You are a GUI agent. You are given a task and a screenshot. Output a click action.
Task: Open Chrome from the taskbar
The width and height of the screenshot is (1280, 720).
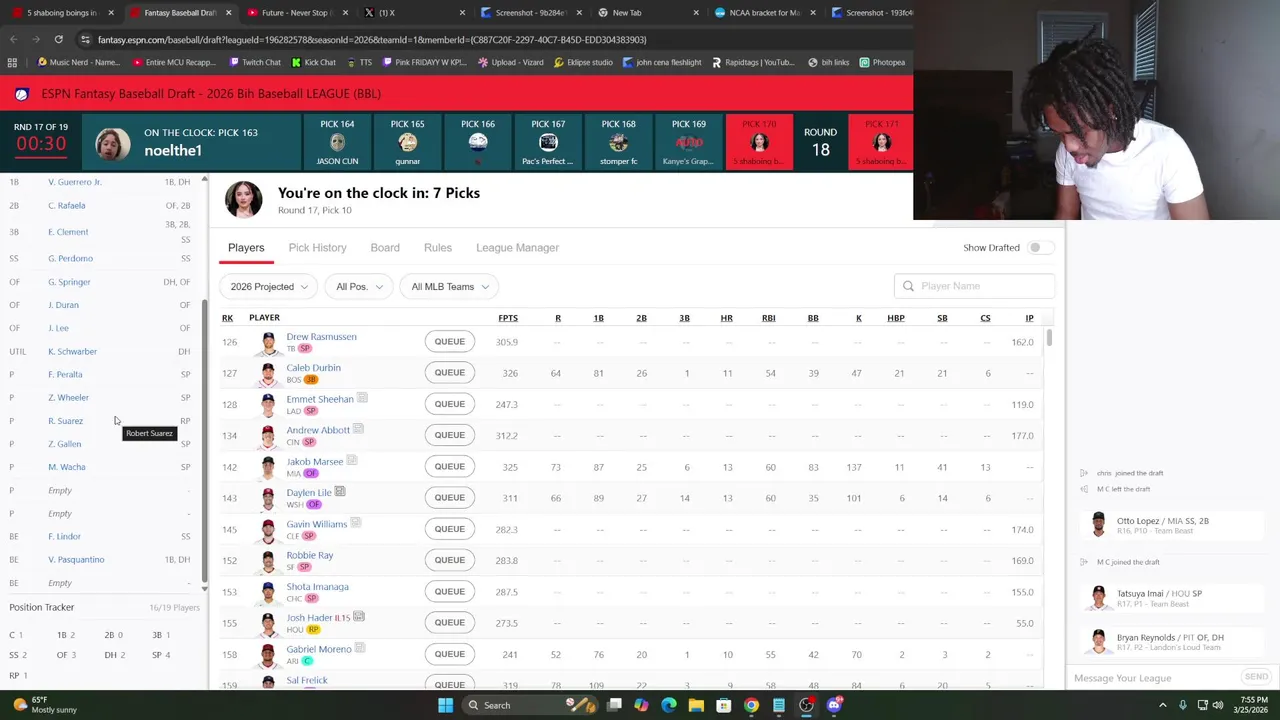751,705
